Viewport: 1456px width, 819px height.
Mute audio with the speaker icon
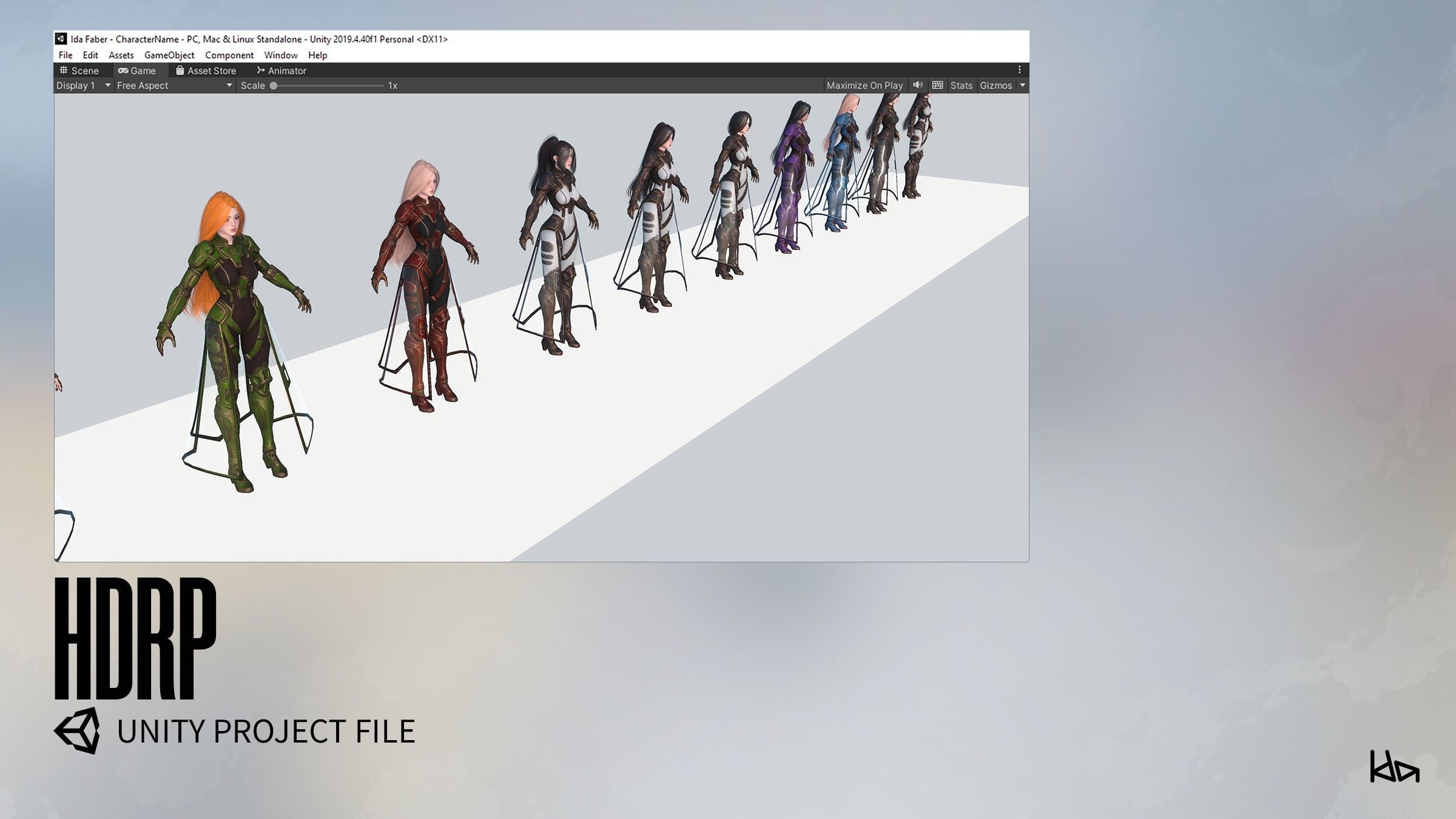click(917, 85)
